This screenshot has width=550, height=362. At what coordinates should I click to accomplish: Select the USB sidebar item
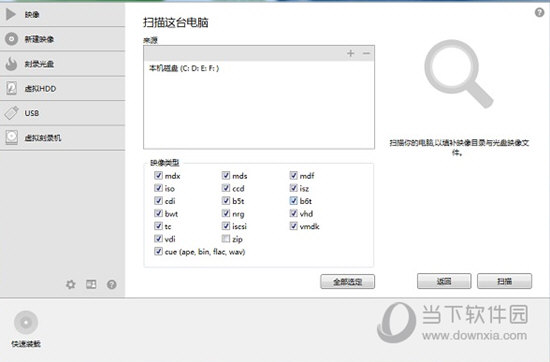62,113
